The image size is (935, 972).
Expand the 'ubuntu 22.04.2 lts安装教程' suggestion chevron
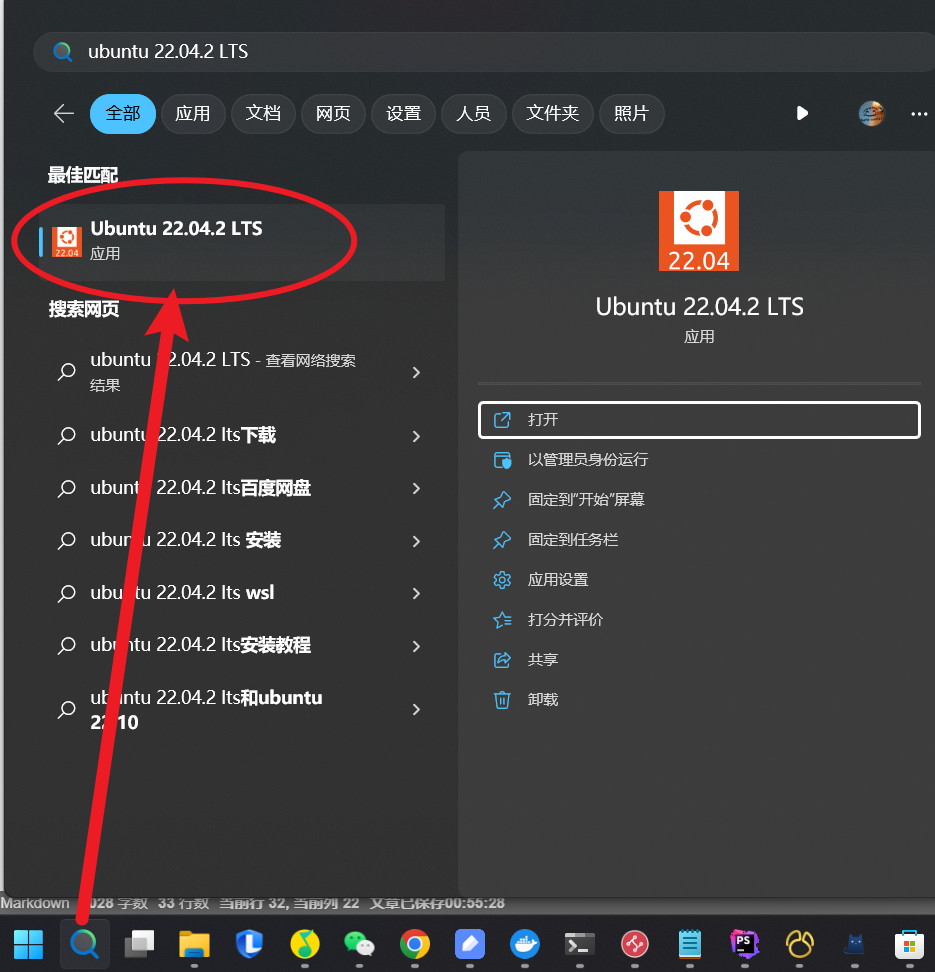(x=416, y=646)
